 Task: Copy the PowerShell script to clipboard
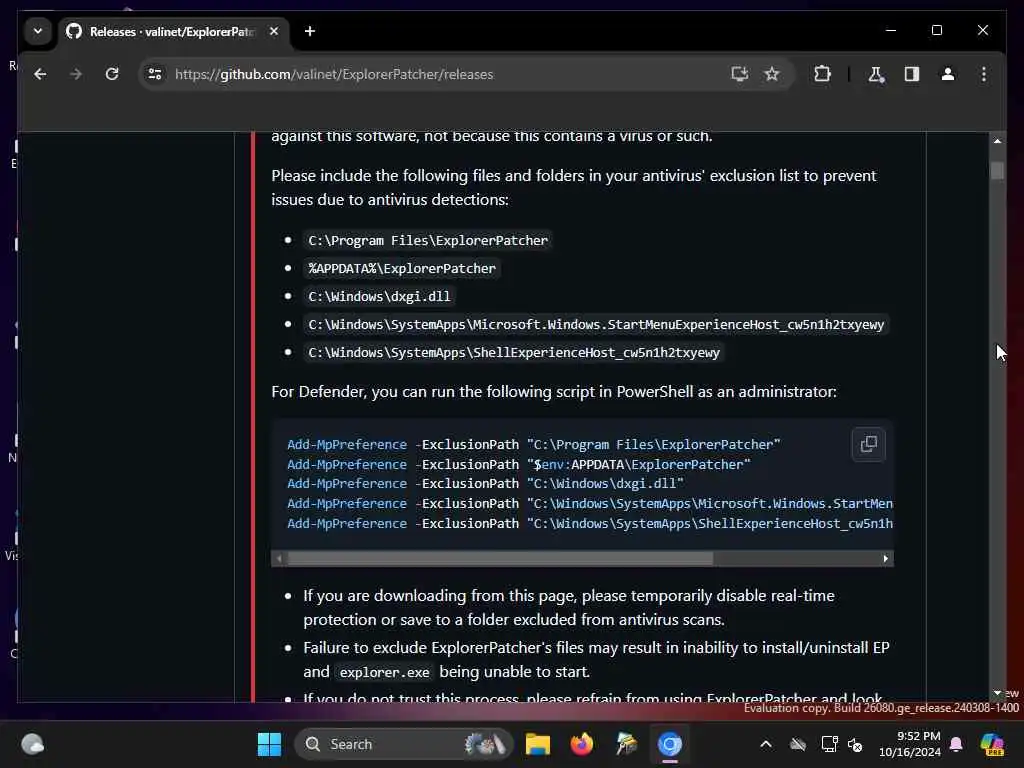pos(869,444)
